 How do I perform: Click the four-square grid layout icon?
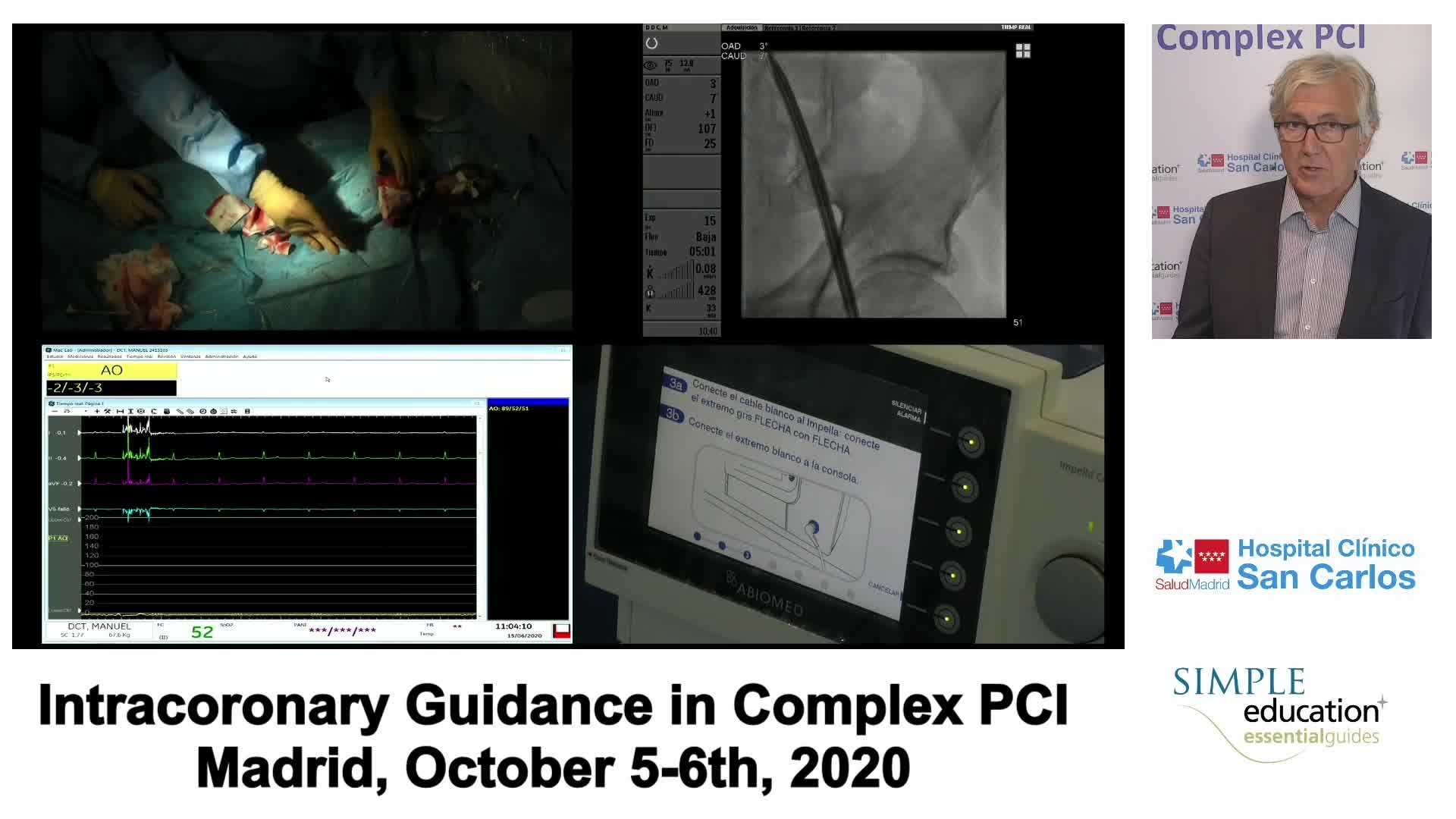click(x=1023, y=51)
